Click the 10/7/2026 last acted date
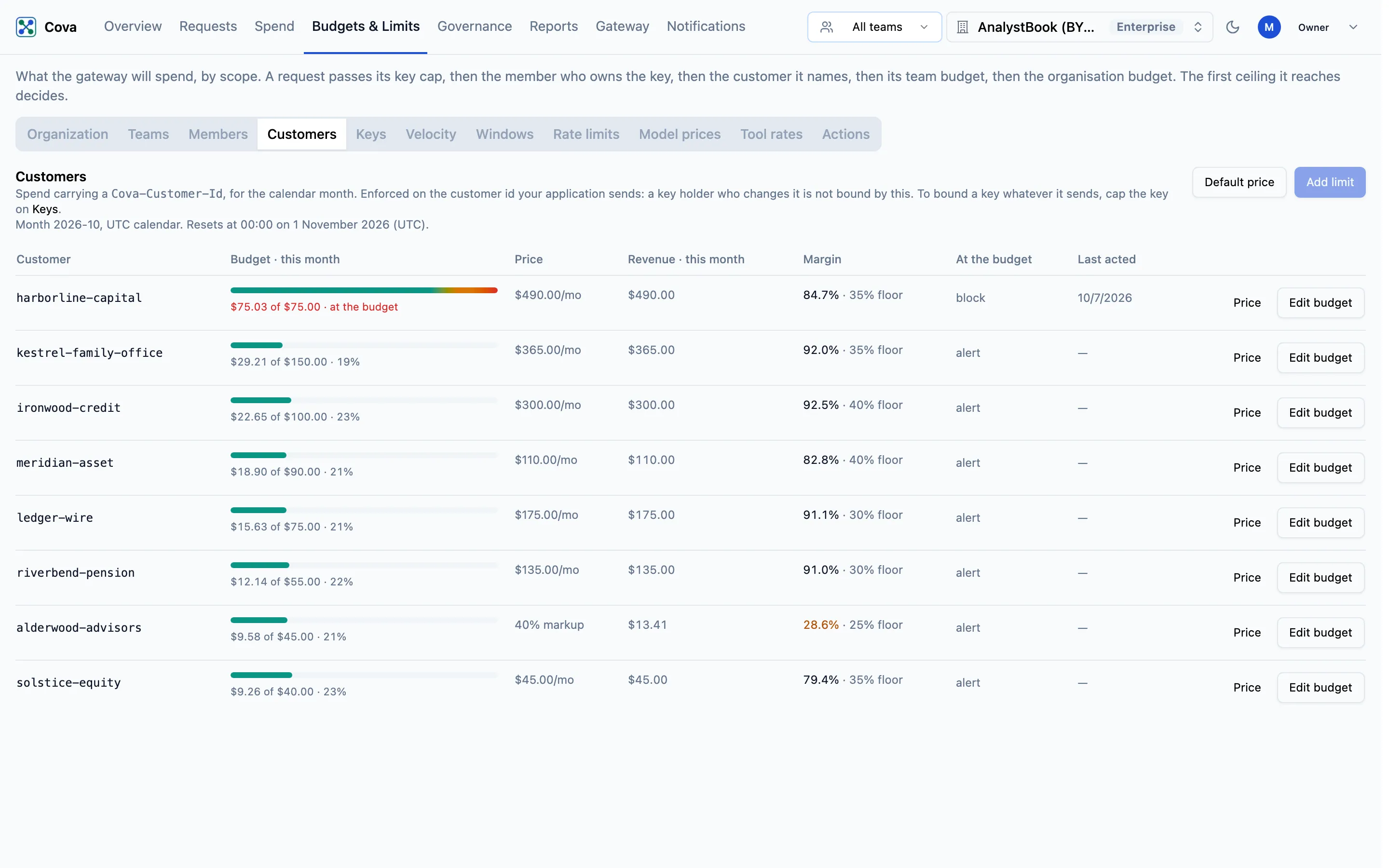Viewport: 1389px width, 868px height. (1104, 298)
